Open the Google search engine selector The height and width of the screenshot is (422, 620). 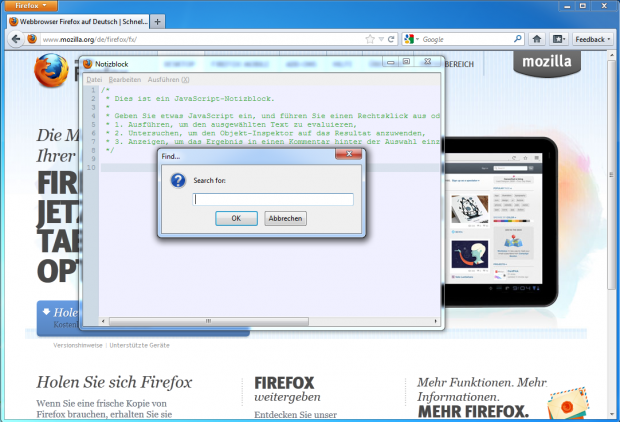[412, 39]
